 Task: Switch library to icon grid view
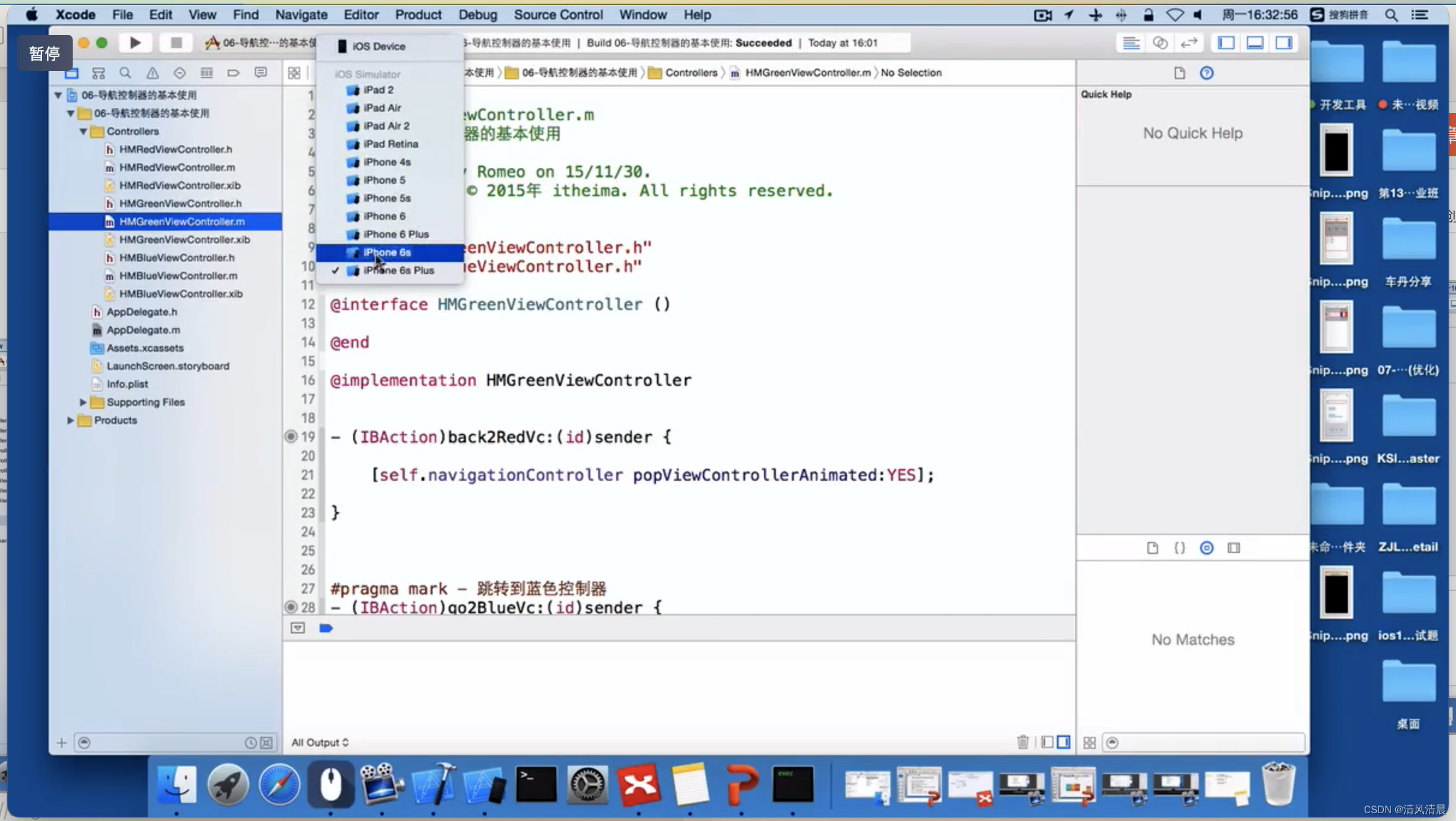click(x=1090, y=743)
